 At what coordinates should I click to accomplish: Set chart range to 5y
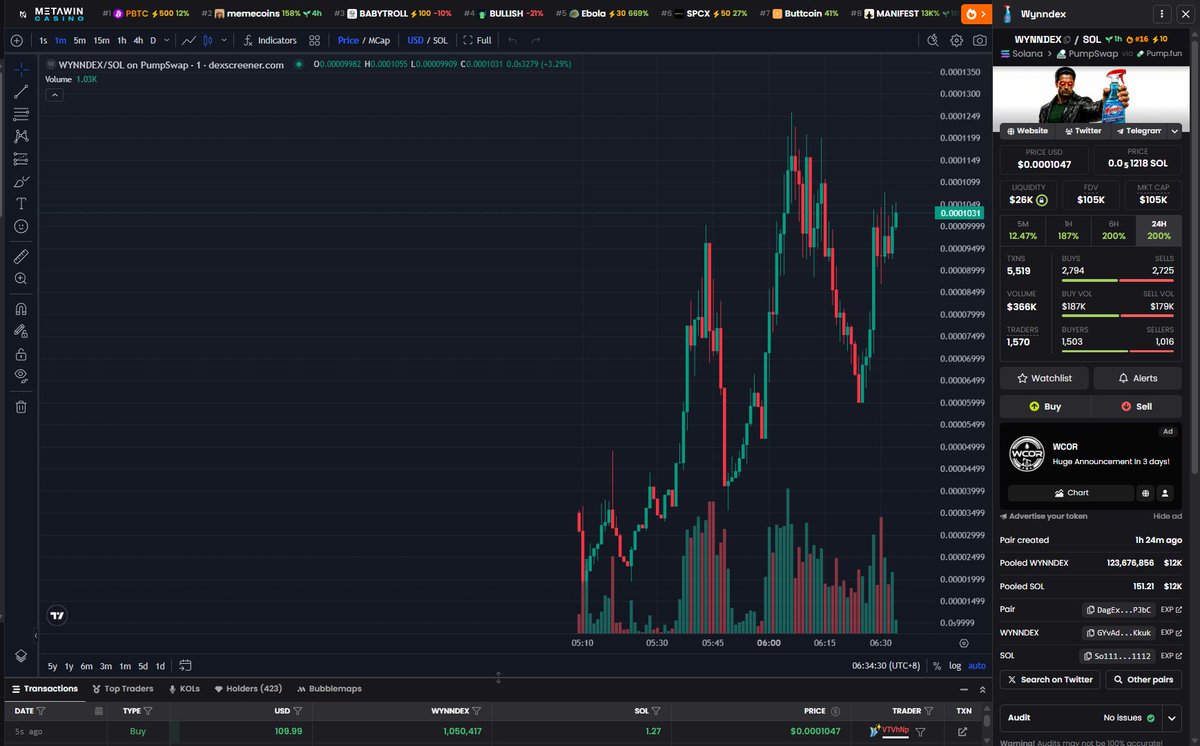(52, 666)
